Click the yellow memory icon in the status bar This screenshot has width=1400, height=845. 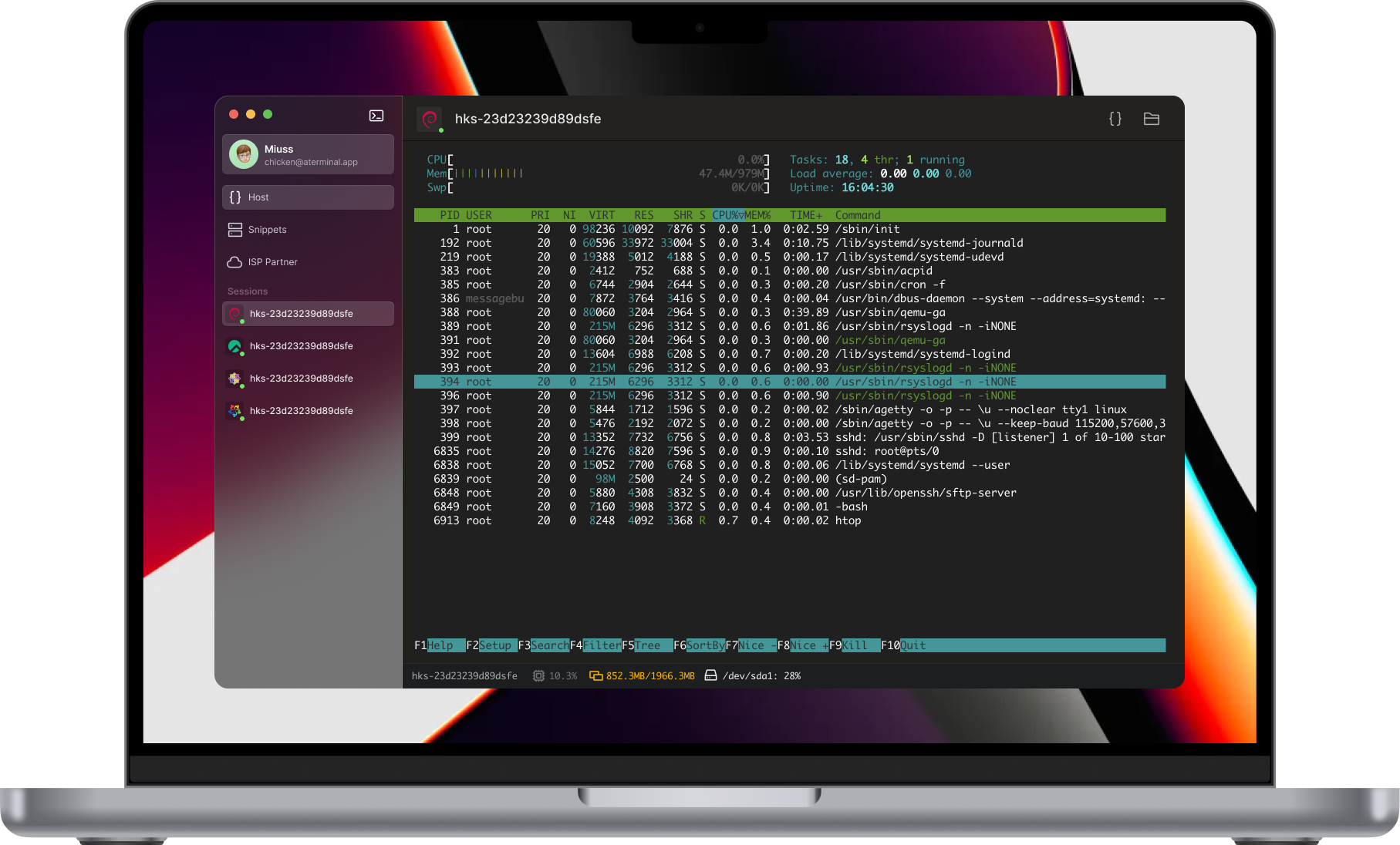click(595, 676)
